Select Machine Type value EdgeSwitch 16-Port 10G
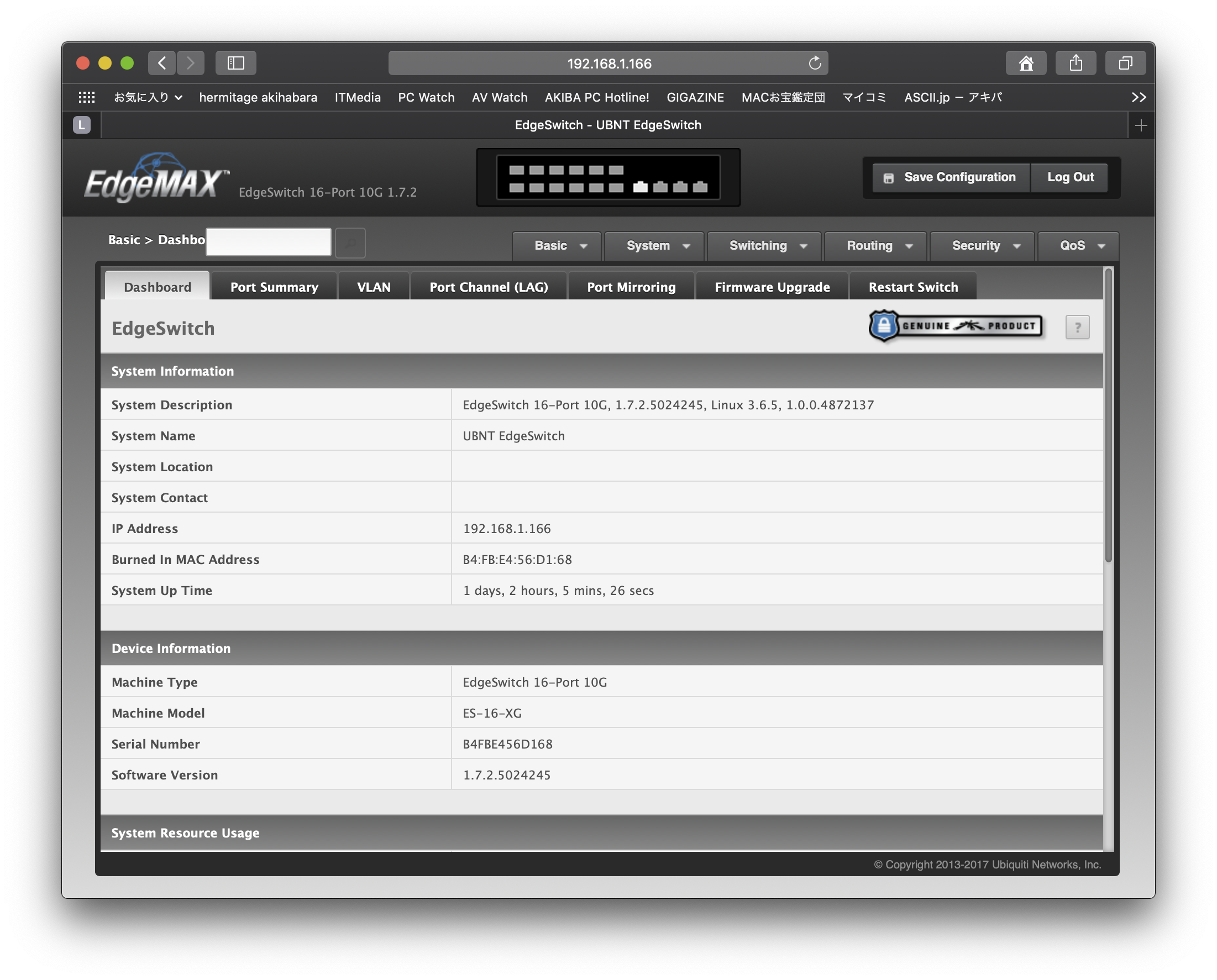 pyautogui.click(x=535, y=682)
